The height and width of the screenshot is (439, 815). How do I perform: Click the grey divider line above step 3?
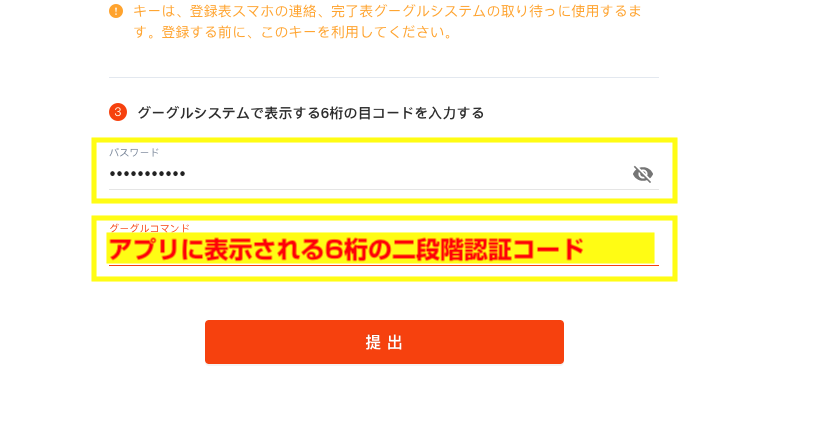[x=384, y=77]
